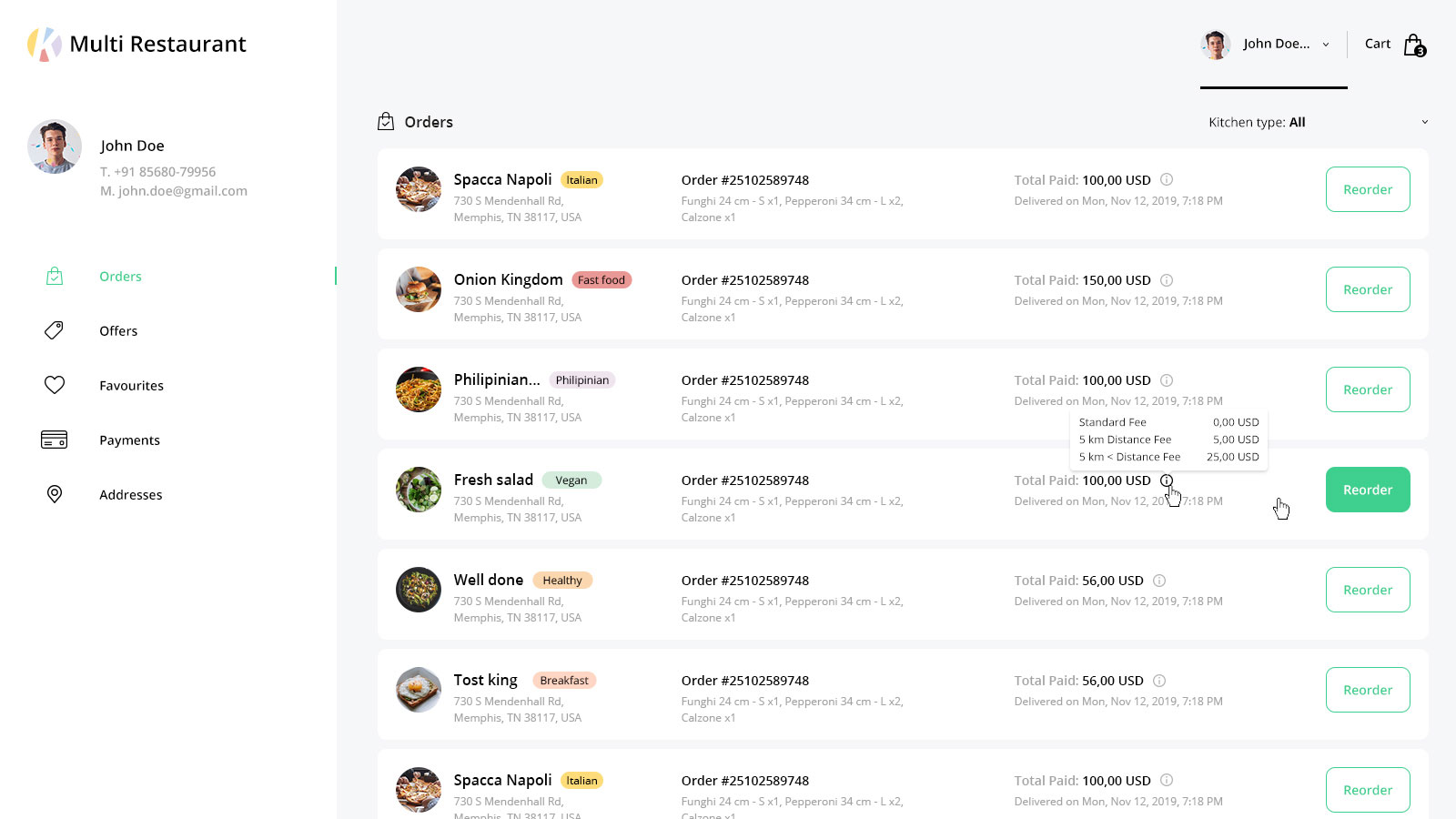The height and width of the screenshot is (819, 1456).
Task: Click the info icon beside Fresh salad total
Action: [x=1167, y=480]
